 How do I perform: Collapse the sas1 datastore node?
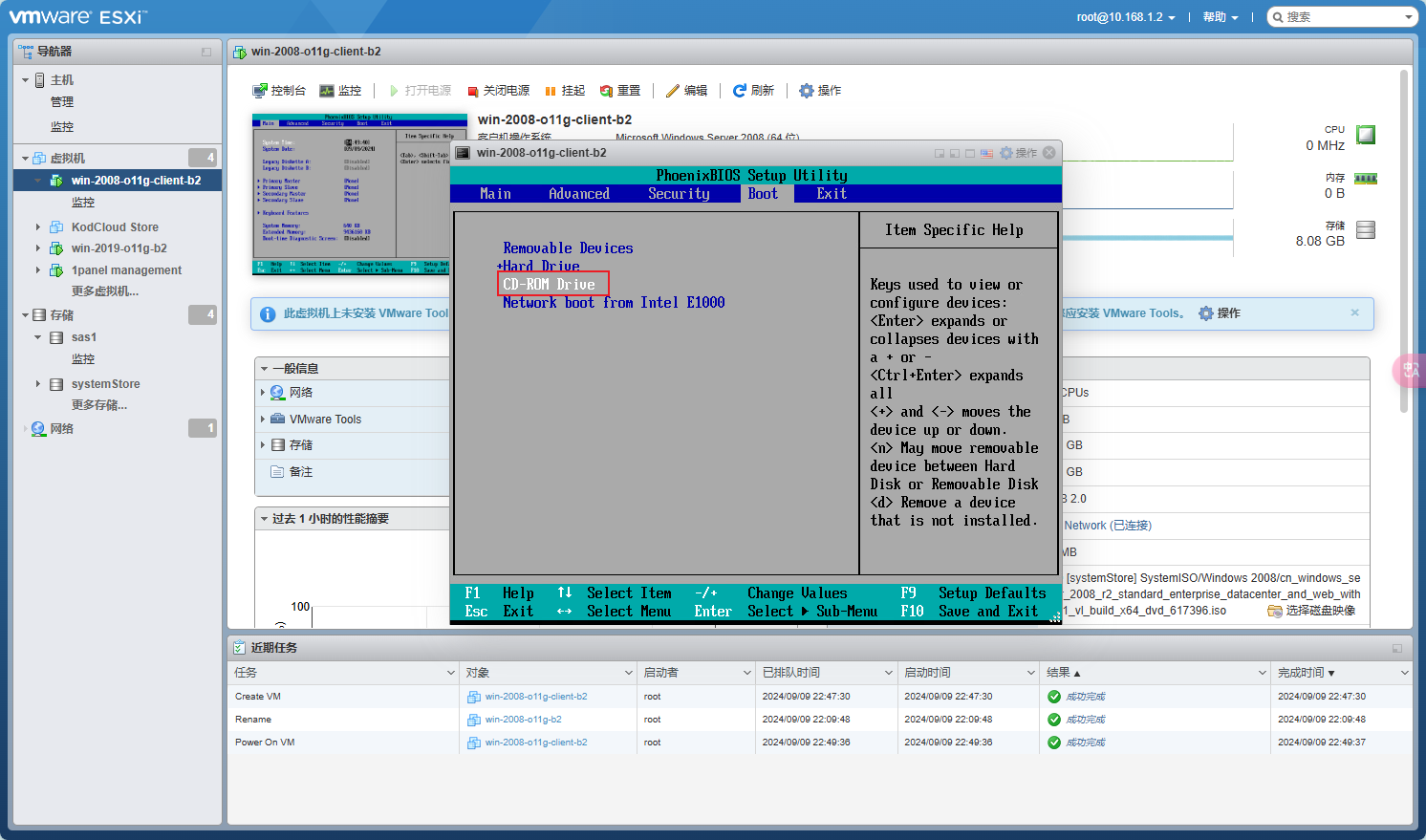pyautogui.click(x=38, y=337)
